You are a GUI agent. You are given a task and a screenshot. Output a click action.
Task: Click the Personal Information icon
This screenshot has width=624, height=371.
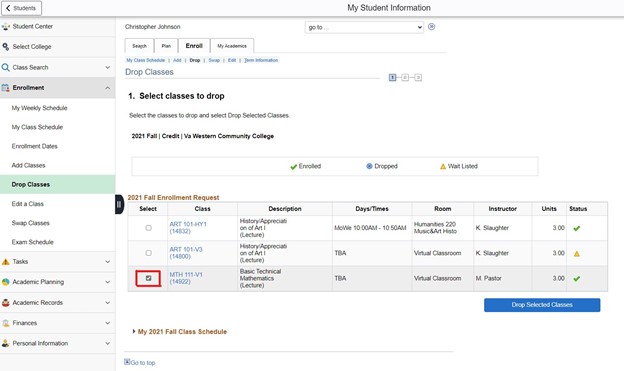coord(6,343)
